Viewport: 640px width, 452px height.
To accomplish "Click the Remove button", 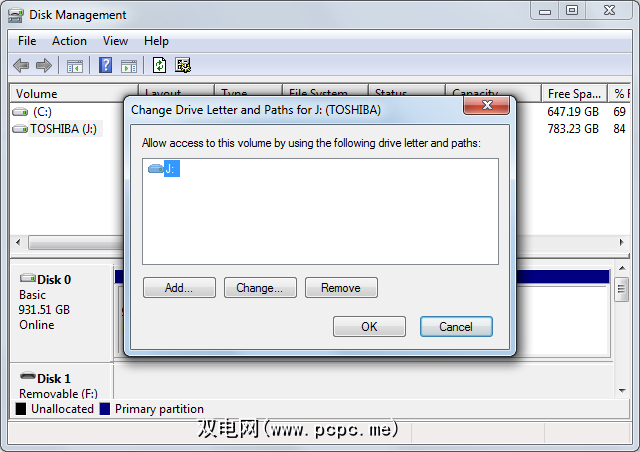I will [x=341, y=288].
